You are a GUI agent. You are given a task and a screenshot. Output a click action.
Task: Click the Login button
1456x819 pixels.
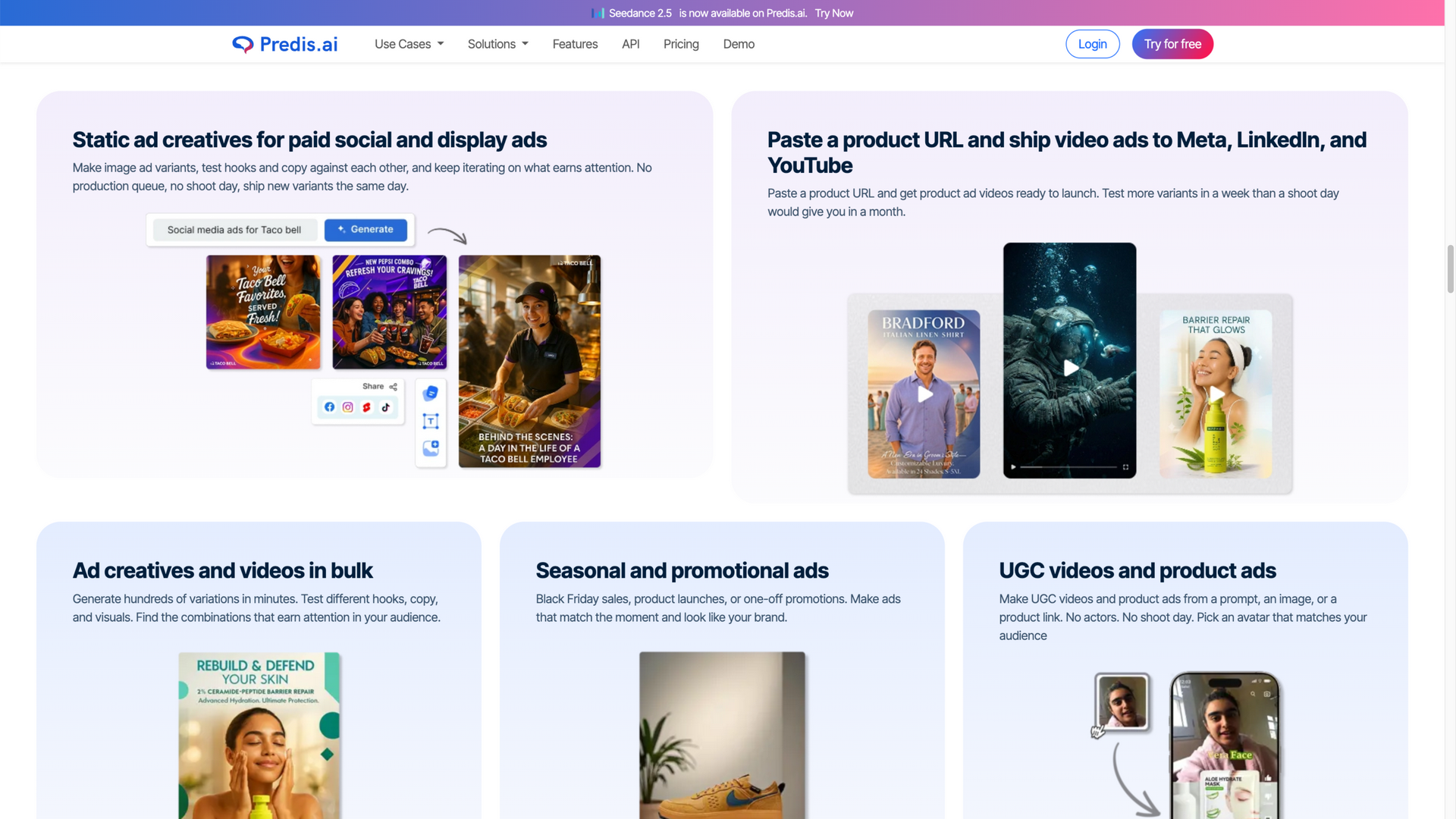[x=1093, y=44]
